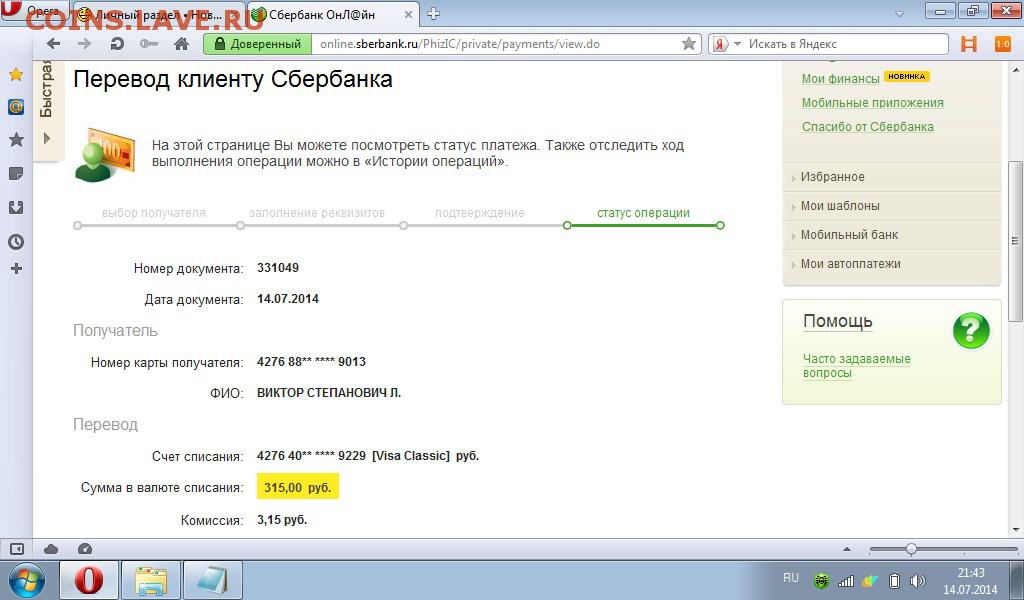Open the browser home page

point(182,44)
